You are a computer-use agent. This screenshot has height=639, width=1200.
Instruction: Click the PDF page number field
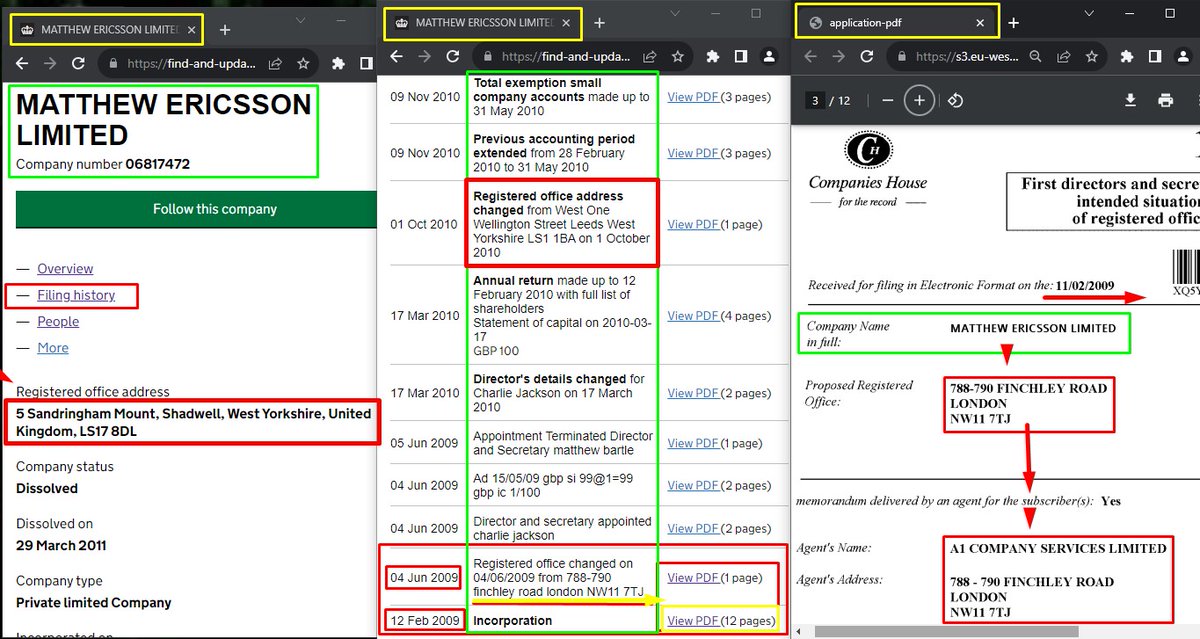816,100
